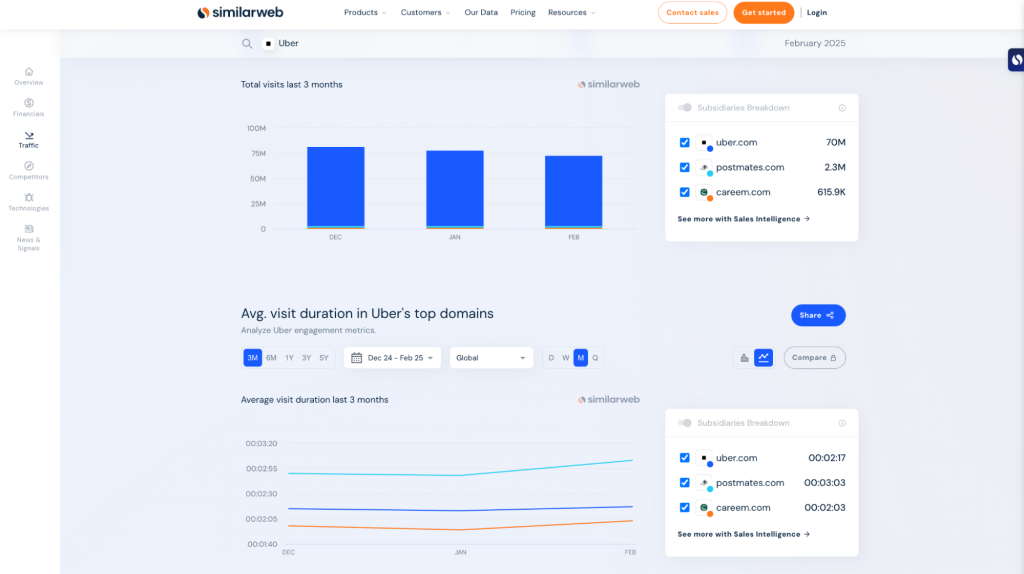Click careem.com favicon in total visits panel
Screen dimensions: 1024x574
[704, 193]
